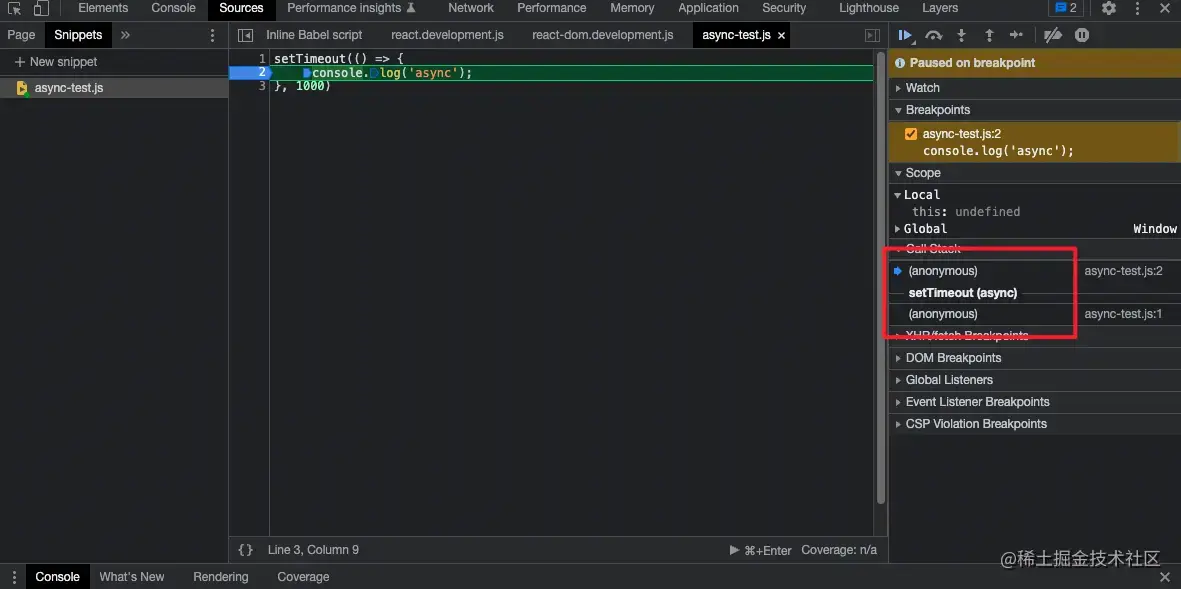Open the async-test.js:1 call stack link
Image resolution: width=1181 pixels, height=589 pixels.
point(1123,314)
